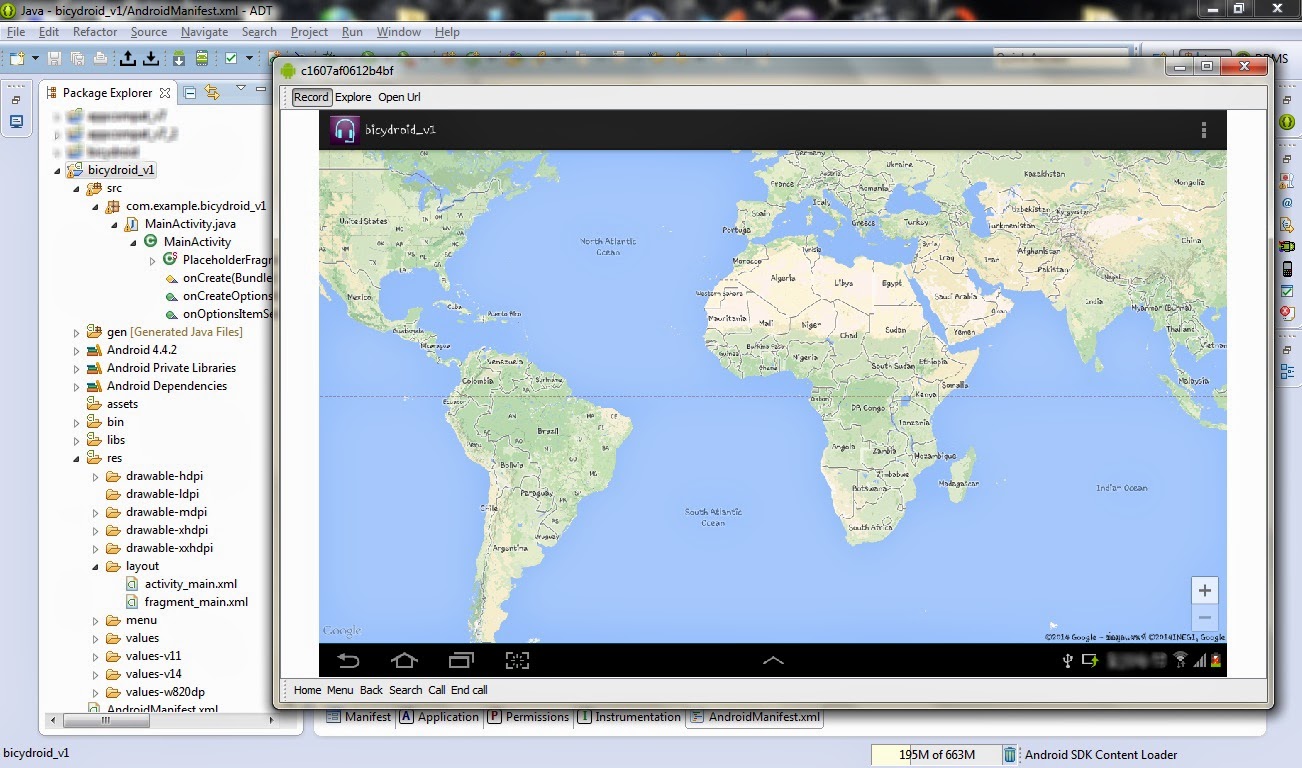
Task: Expand the gen Generated Java Files folder
Action: [x=76, y=332]
